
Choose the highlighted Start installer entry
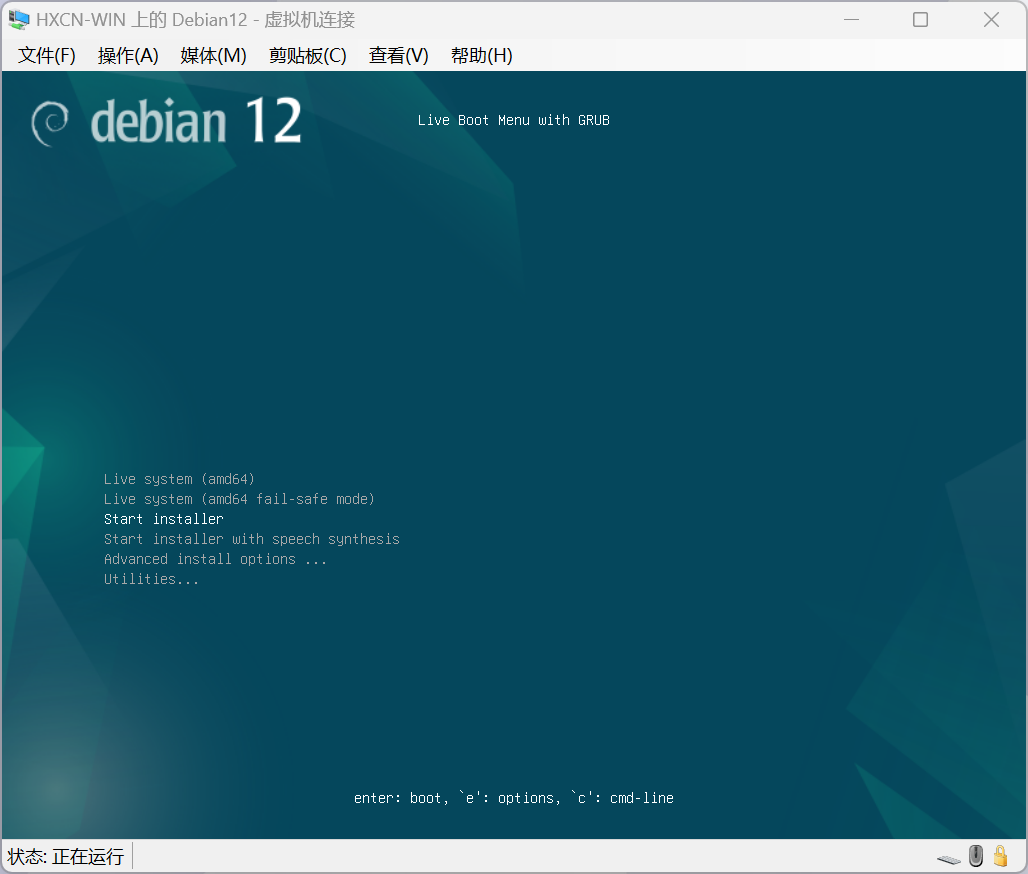(x=164, y=519)
